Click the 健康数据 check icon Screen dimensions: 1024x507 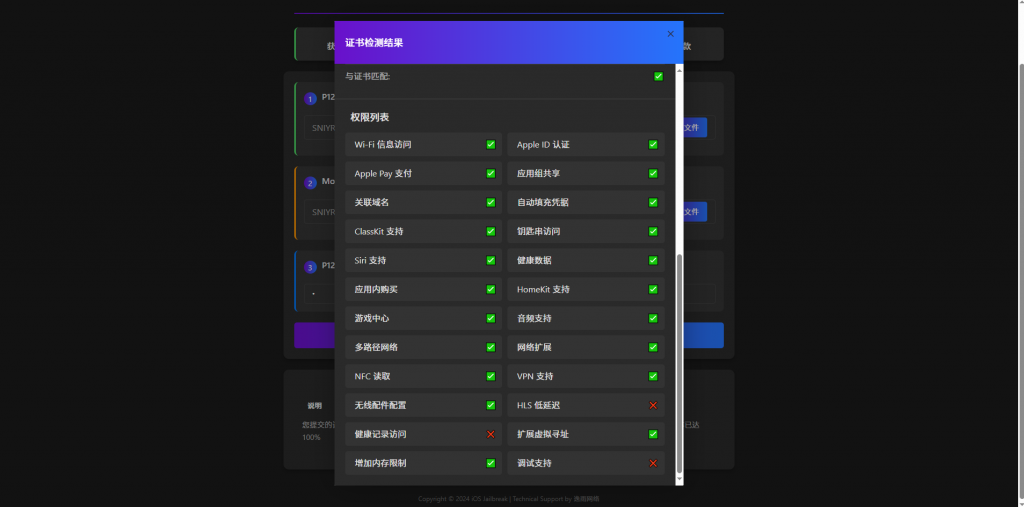tap(652, 260)
